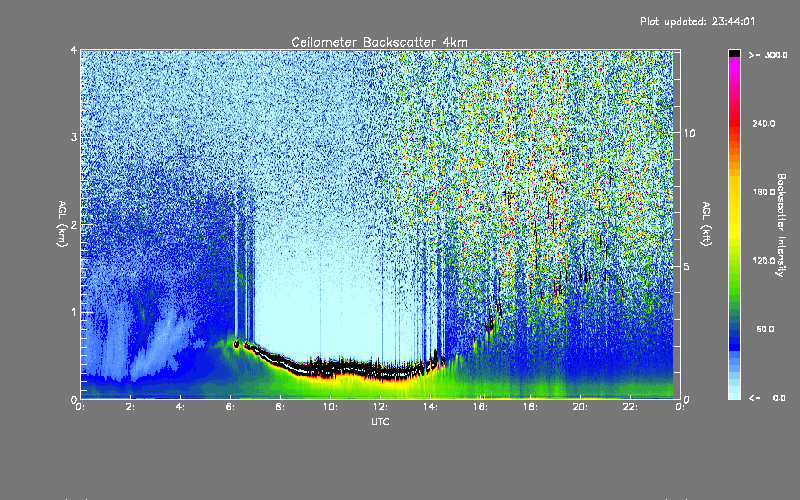Viewport: 800px width, 500px height.
Task: Click the '10:' tick on UTC axis
Action: coord(330,407)
